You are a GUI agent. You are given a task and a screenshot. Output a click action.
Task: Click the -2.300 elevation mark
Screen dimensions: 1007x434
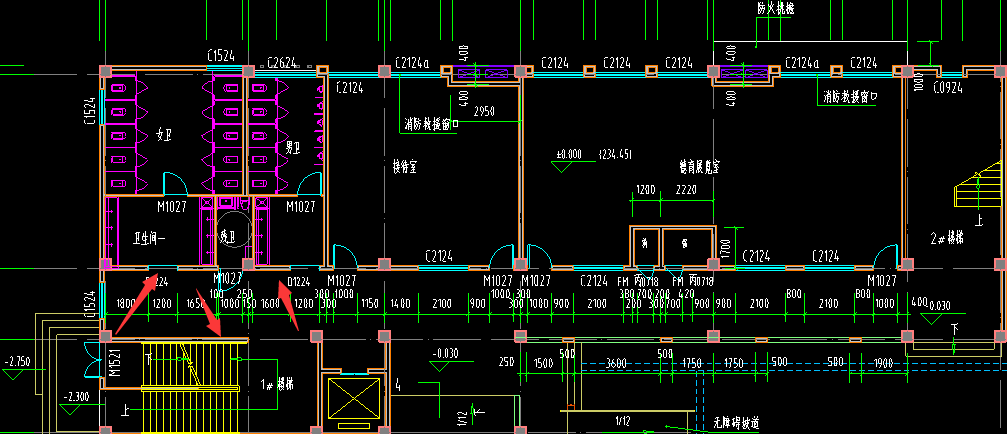click(76, 397)
